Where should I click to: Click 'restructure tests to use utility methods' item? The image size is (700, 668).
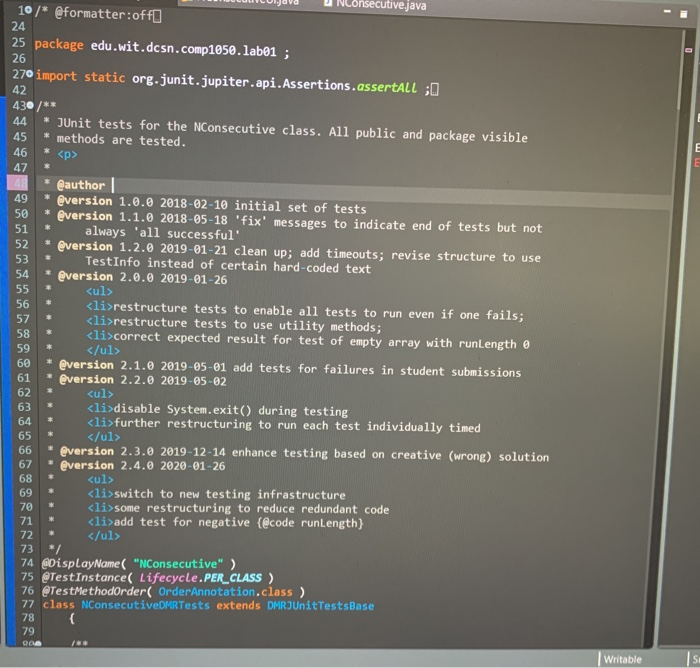(233, 325)
